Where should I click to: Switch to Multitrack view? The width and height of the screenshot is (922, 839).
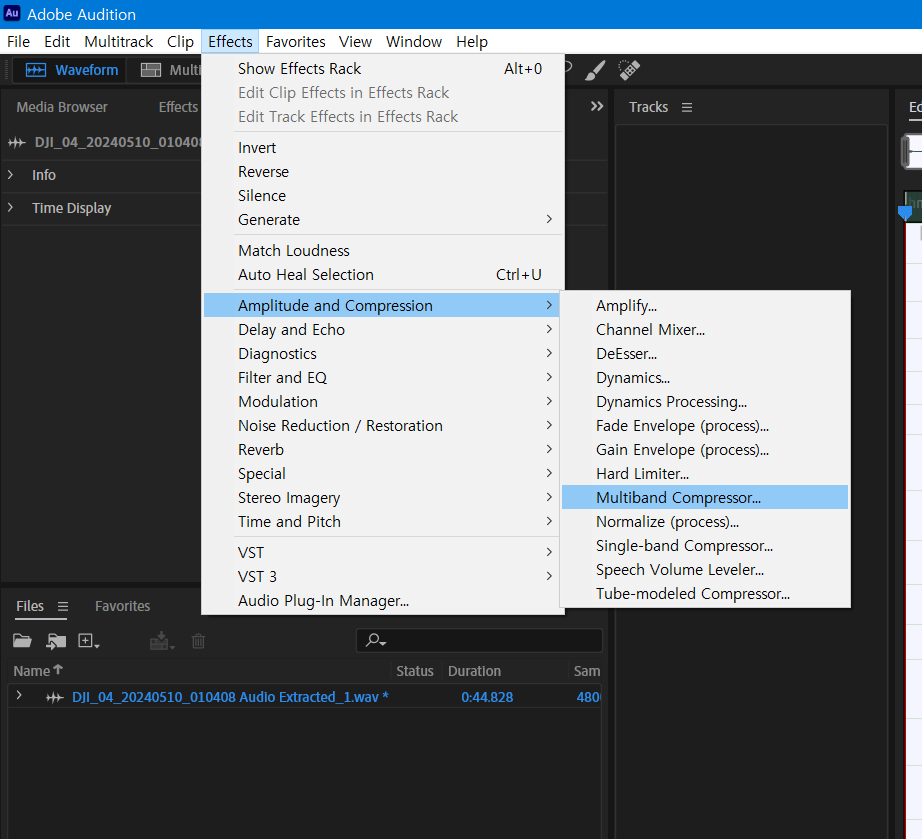pyautogui.click(x=171, y=70)
